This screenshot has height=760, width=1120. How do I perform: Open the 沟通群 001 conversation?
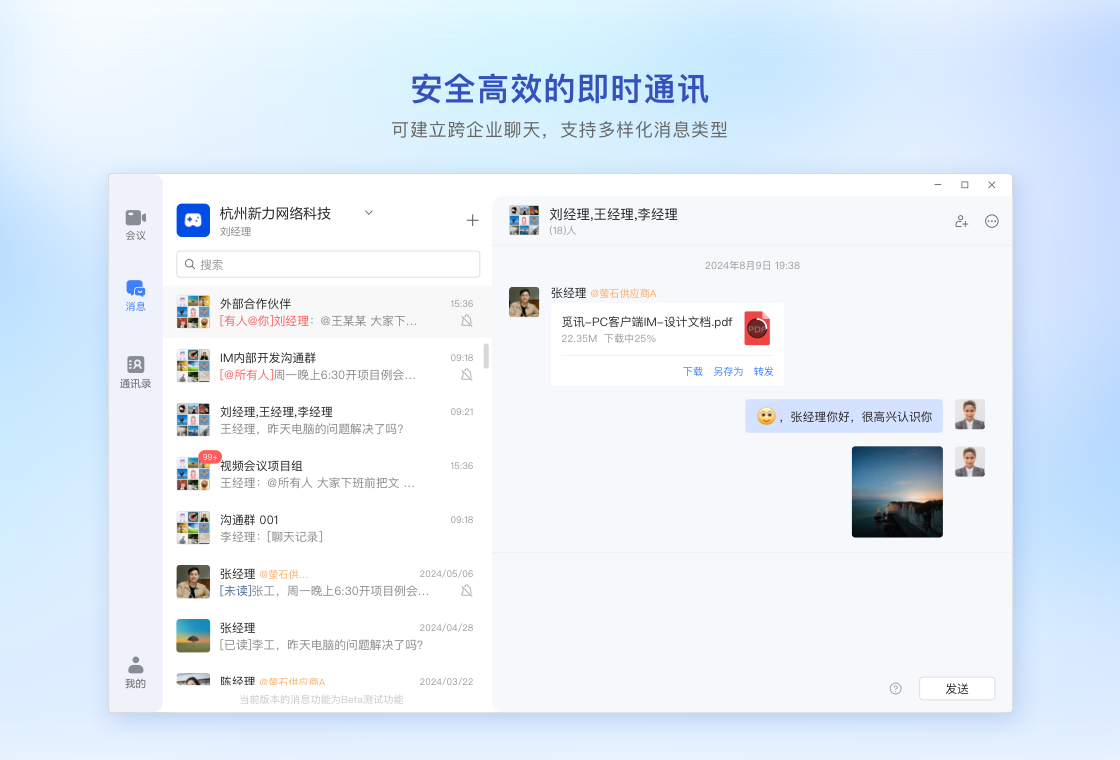pyautogui.click(x=327, y=528)
